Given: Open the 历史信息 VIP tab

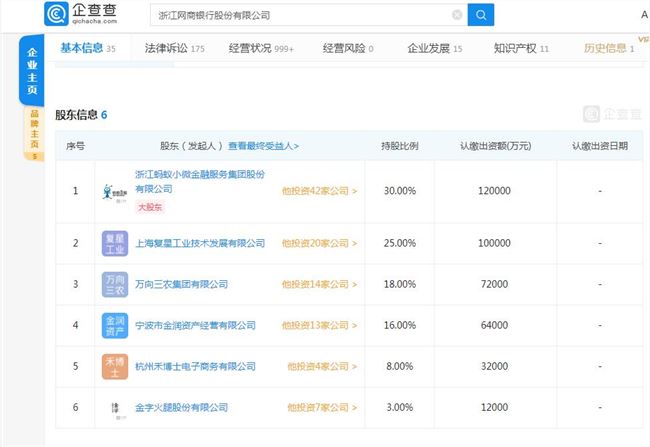Looking at the screenshot, I should point(609,49).
